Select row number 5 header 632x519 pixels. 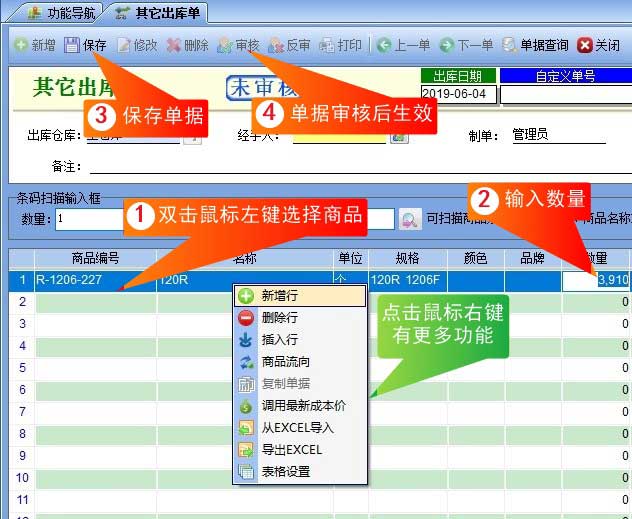(22, 368)
